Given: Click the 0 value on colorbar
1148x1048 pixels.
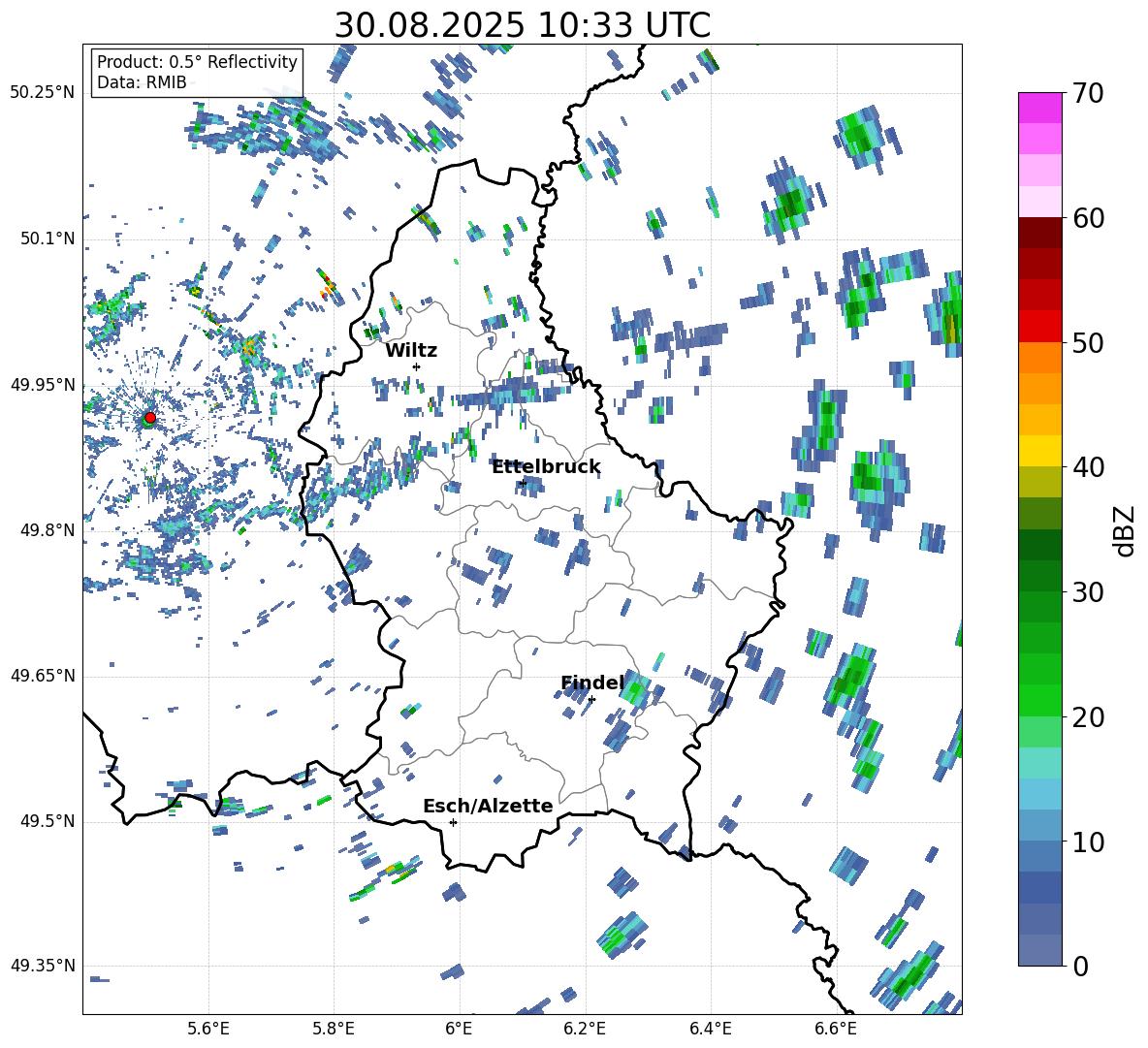Looking at the screenshot, I should (1080, 966).
